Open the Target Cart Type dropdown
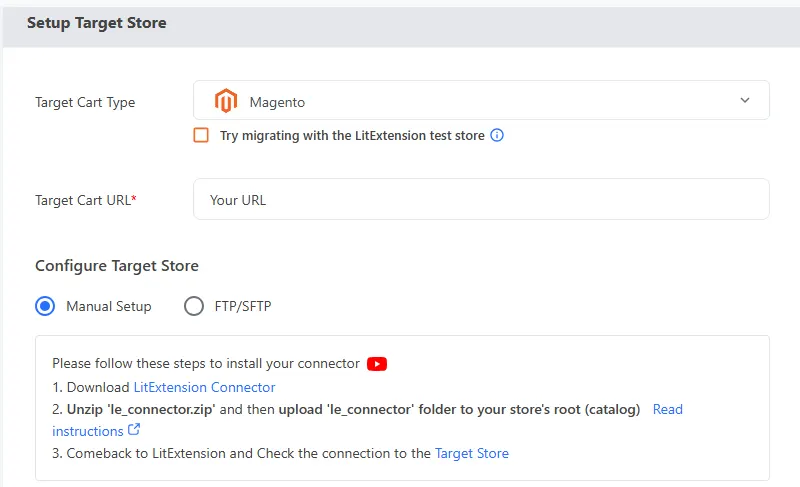This screenshot has height=487, width=800. (x=481, y=100)
